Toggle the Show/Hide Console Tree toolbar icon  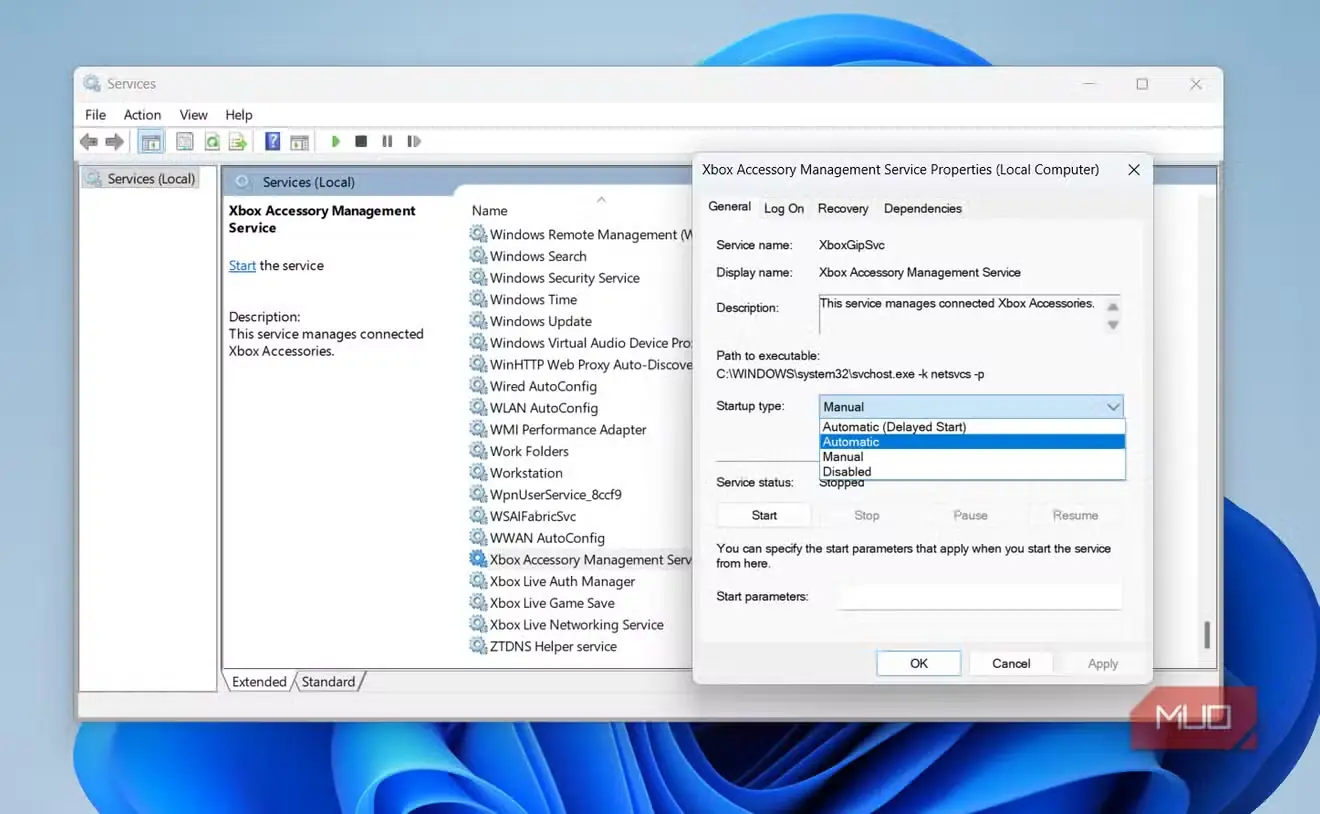(151, 142)
